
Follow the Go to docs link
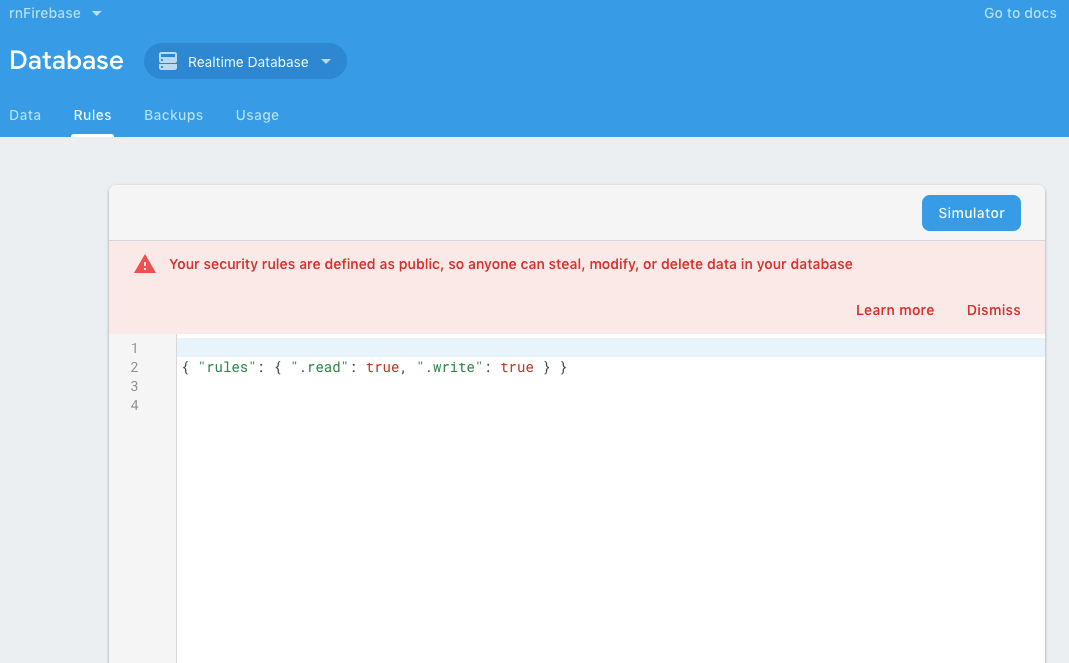pyautogui.click(x=1020, y=13)
